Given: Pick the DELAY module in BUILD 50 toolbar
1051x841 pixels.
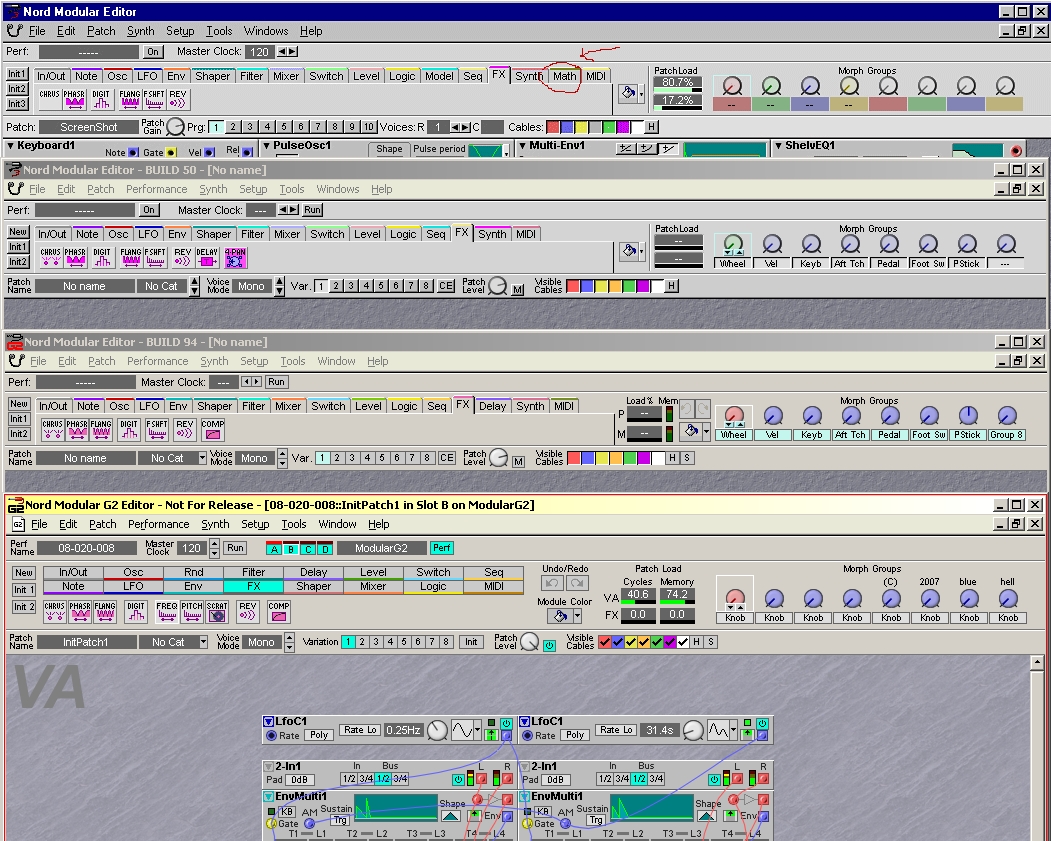Looking at the screenshot, I should [208, 258].
